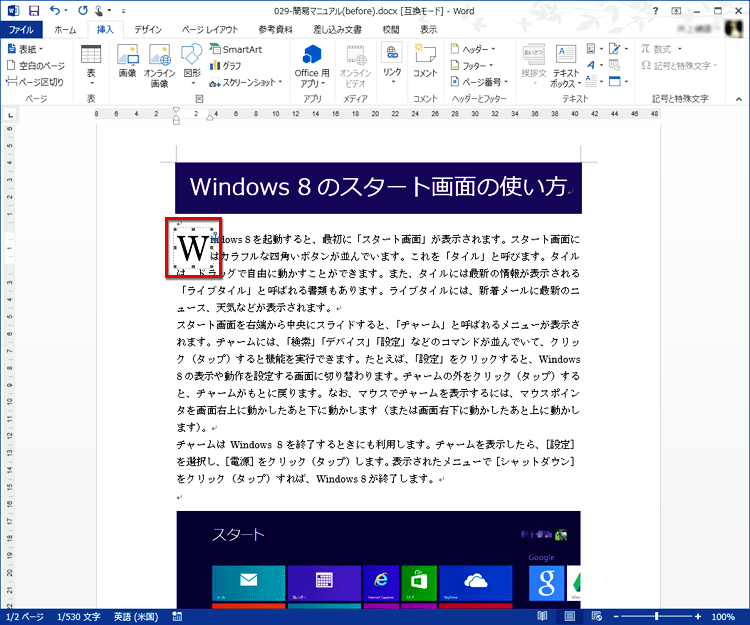Click the 1/2 ページ page indicator
Screen dimensions: 750x625
[x=25, y=617]
